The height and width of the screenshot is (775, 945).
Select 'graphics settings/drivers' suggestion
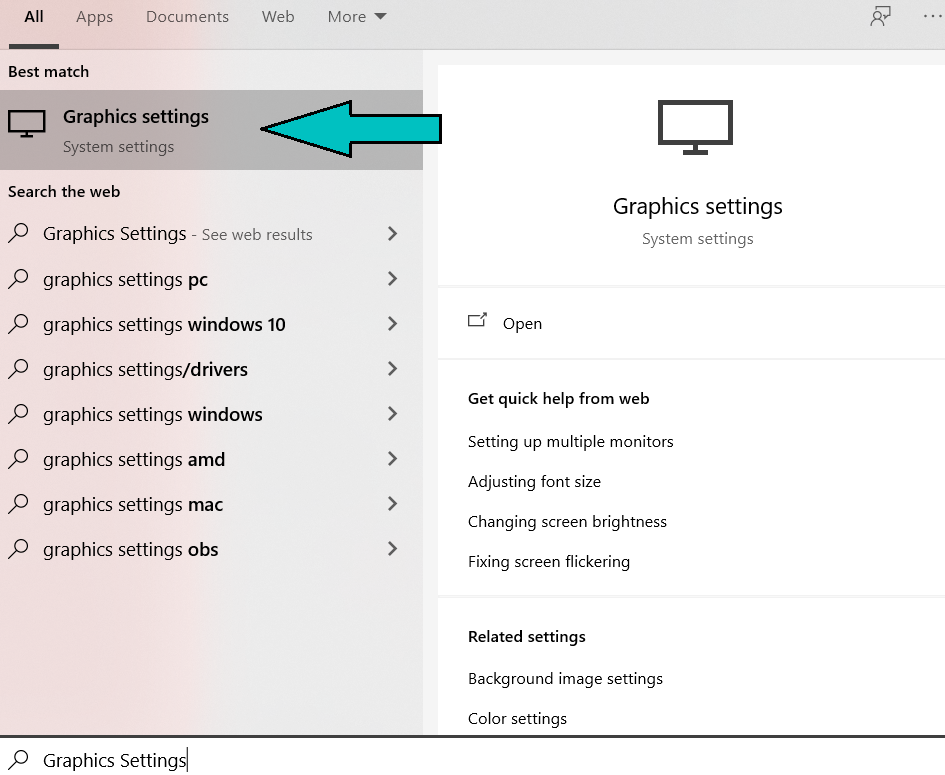click(x=211, y=369)
